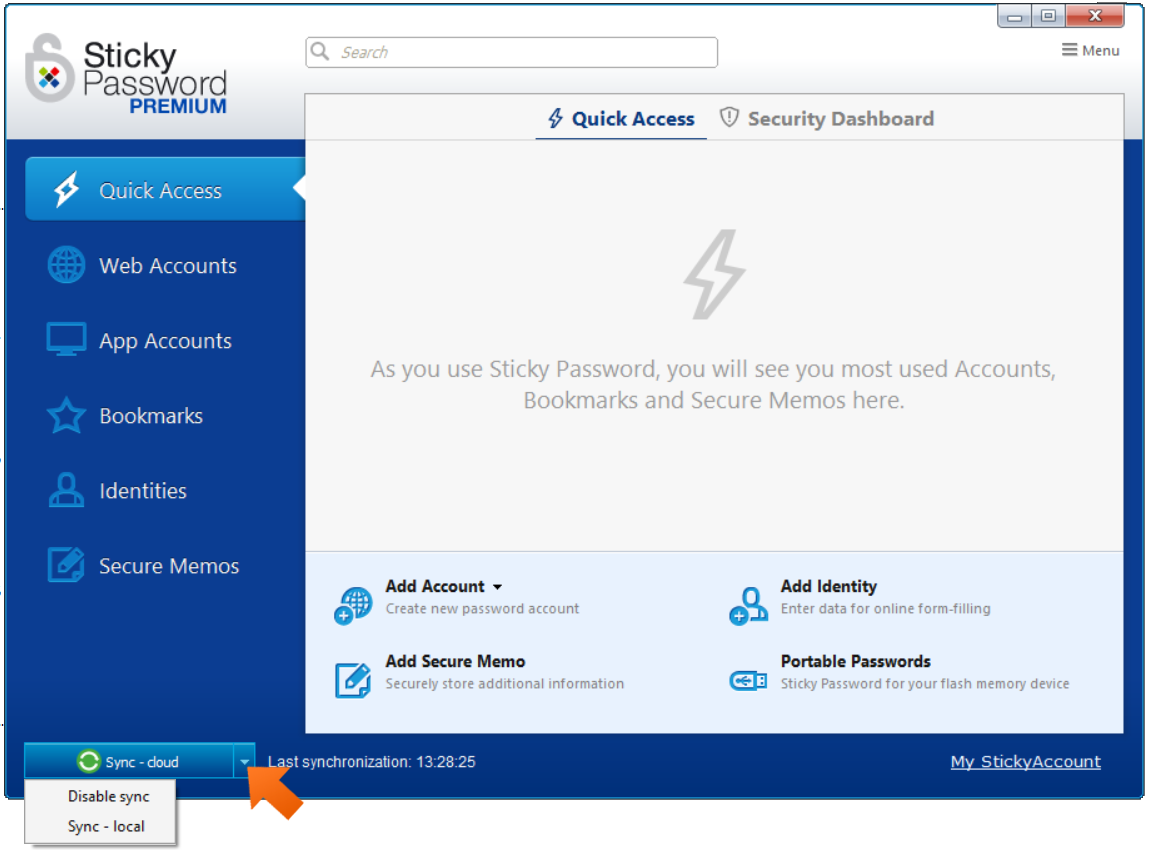Maximize the Sticky Password window
This screenshot has width=1149, height=850.
point(1049,16)
